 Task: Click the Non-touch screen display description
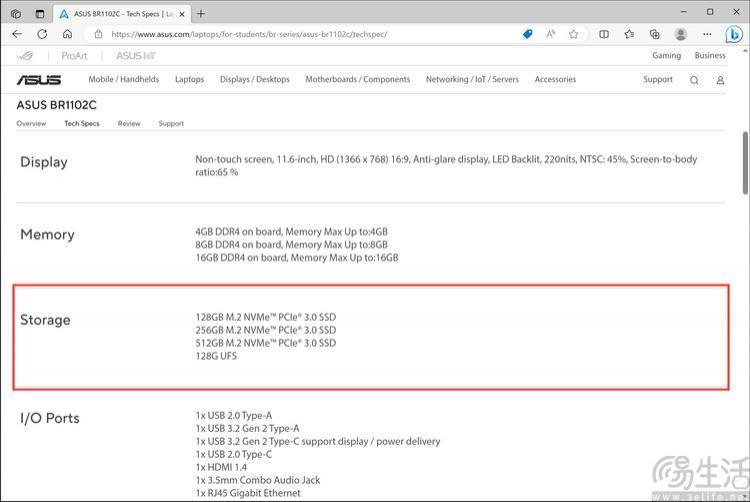446,165
